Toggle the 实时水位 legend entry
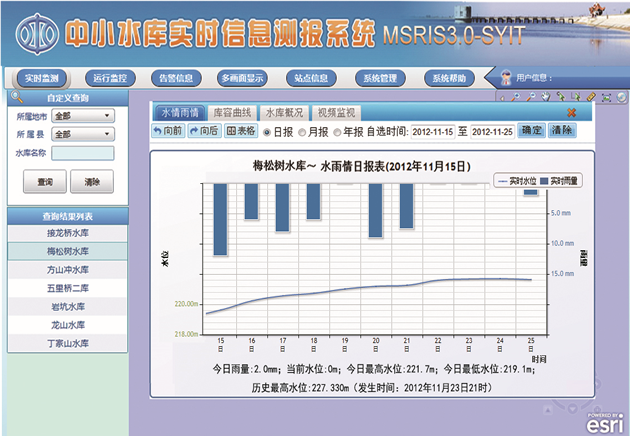This screenshot has height=436, width=630. tap(517, 181)
